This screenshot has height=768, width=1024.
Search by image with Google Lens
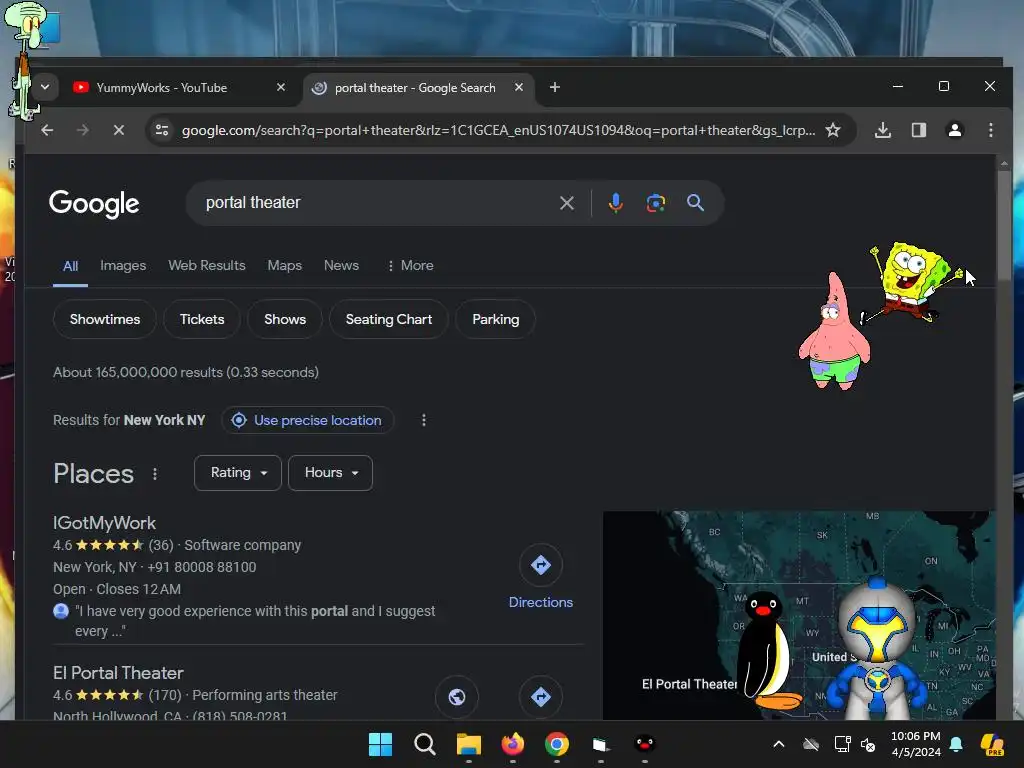point(655,203)
